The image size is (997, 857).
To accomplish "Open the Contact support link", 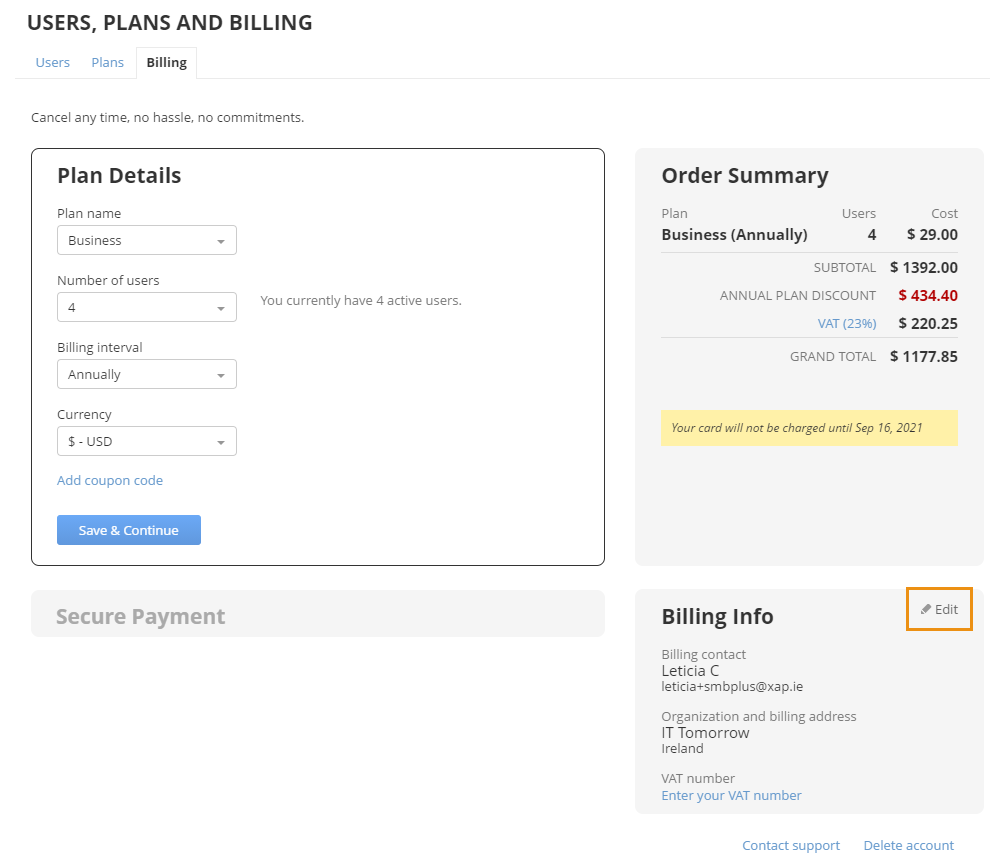I will 791,845.
